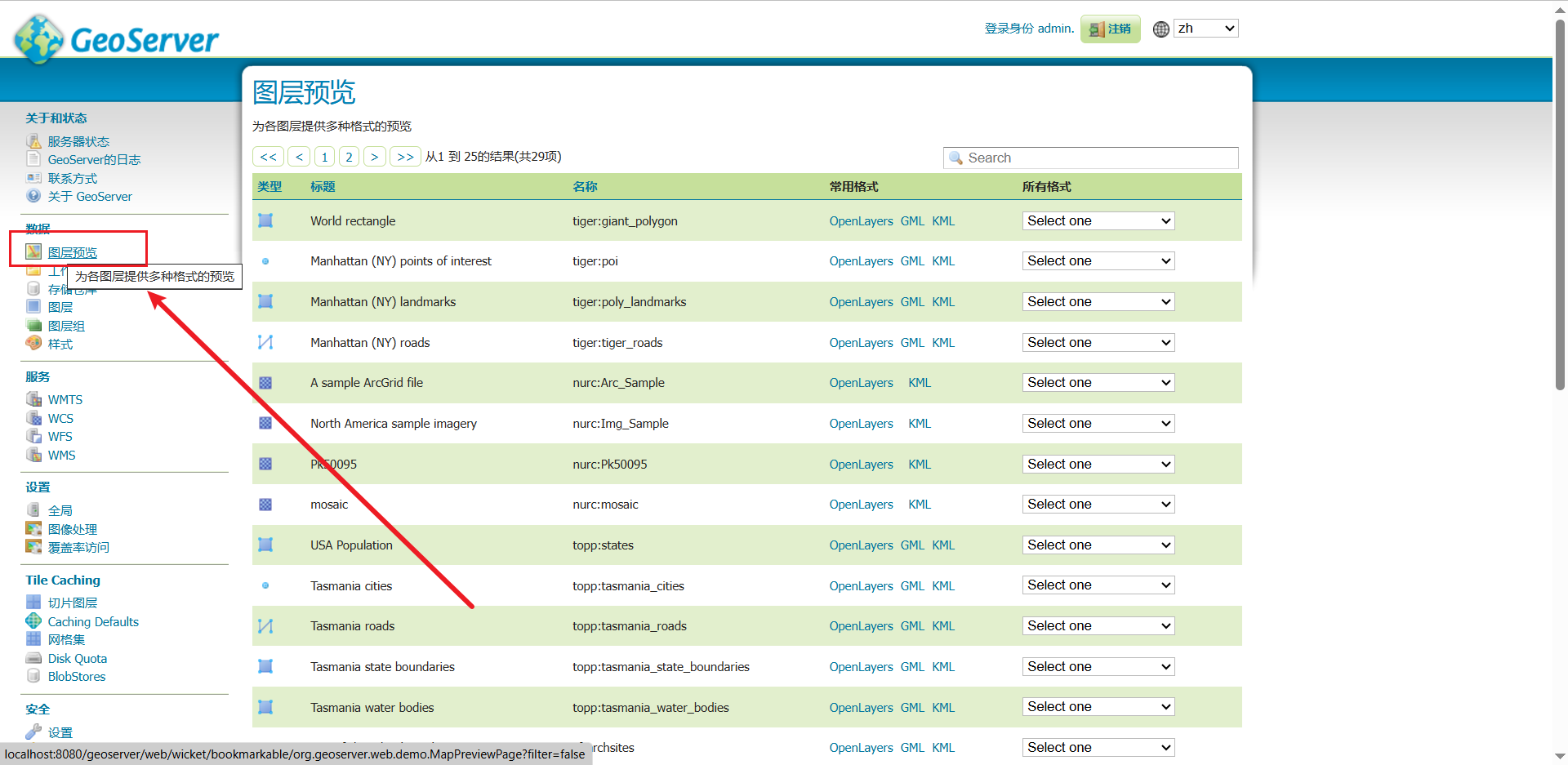Sort table by 标题 column header
This screenshot has width=1568, height=765.
323,186
